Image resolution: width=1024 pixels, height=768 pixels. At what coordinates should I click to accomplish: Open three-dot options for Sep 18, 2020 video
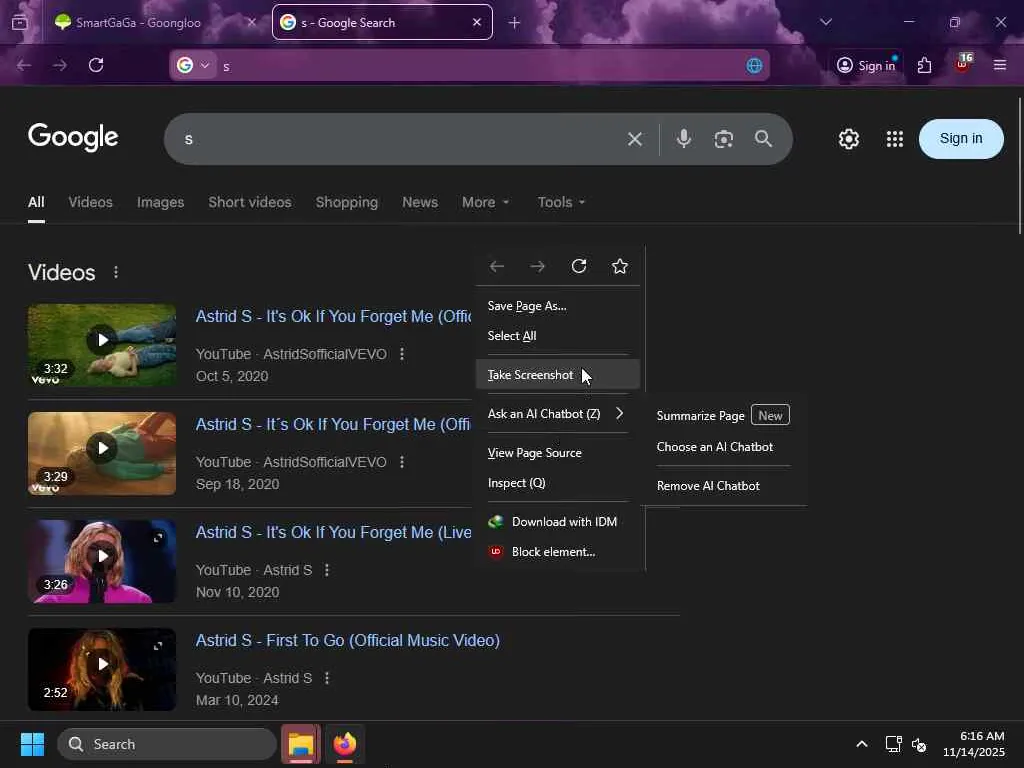pos(402,462)
